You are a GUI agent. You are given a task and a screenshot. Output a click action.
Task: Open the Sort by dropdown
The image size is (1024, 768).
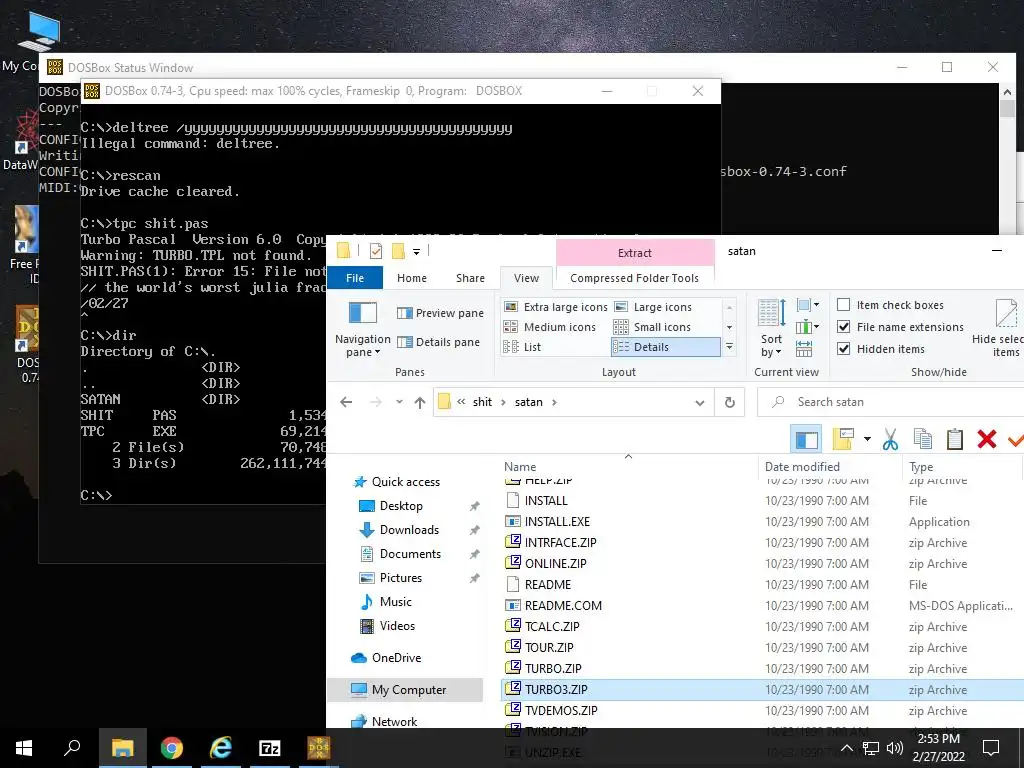[x=771, y=328]
